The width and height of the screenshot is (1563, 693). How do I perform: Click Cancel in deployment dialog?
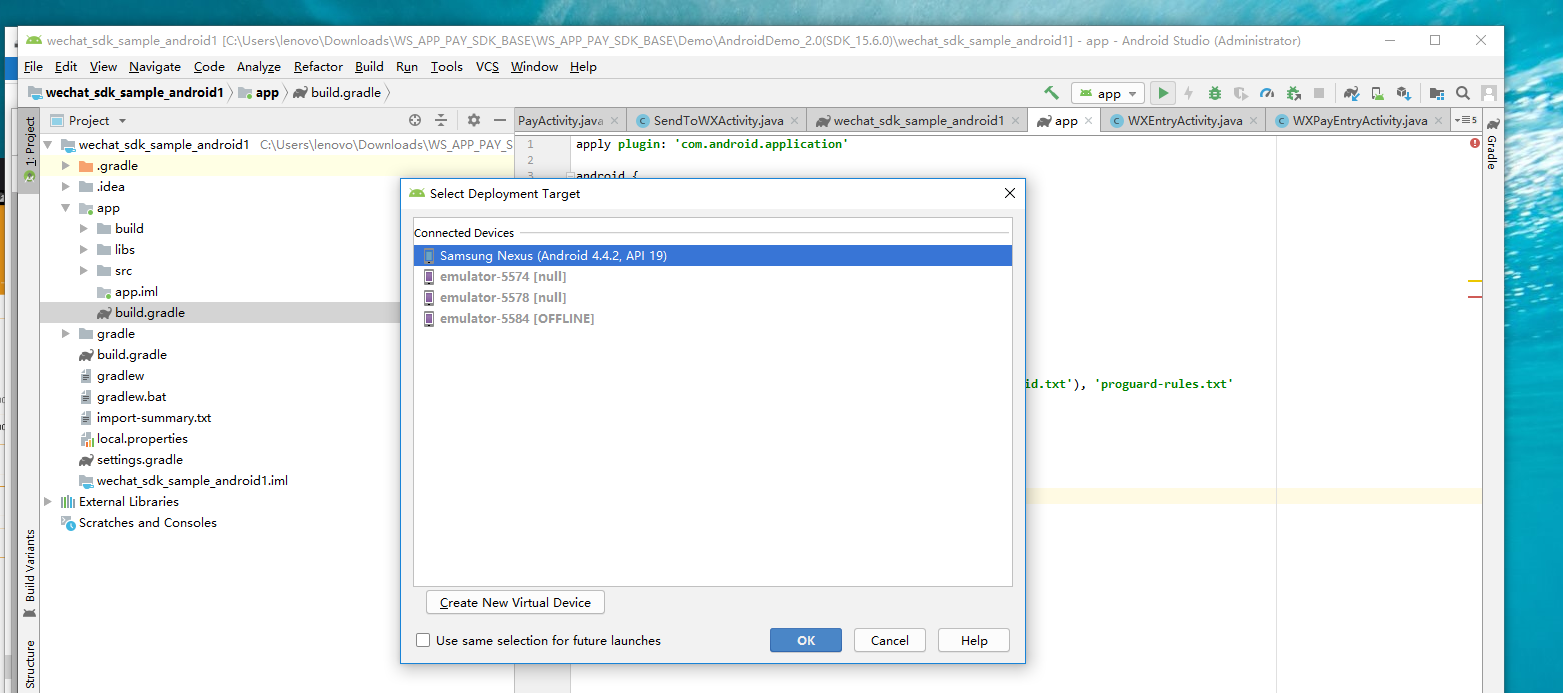click(890, 640)
